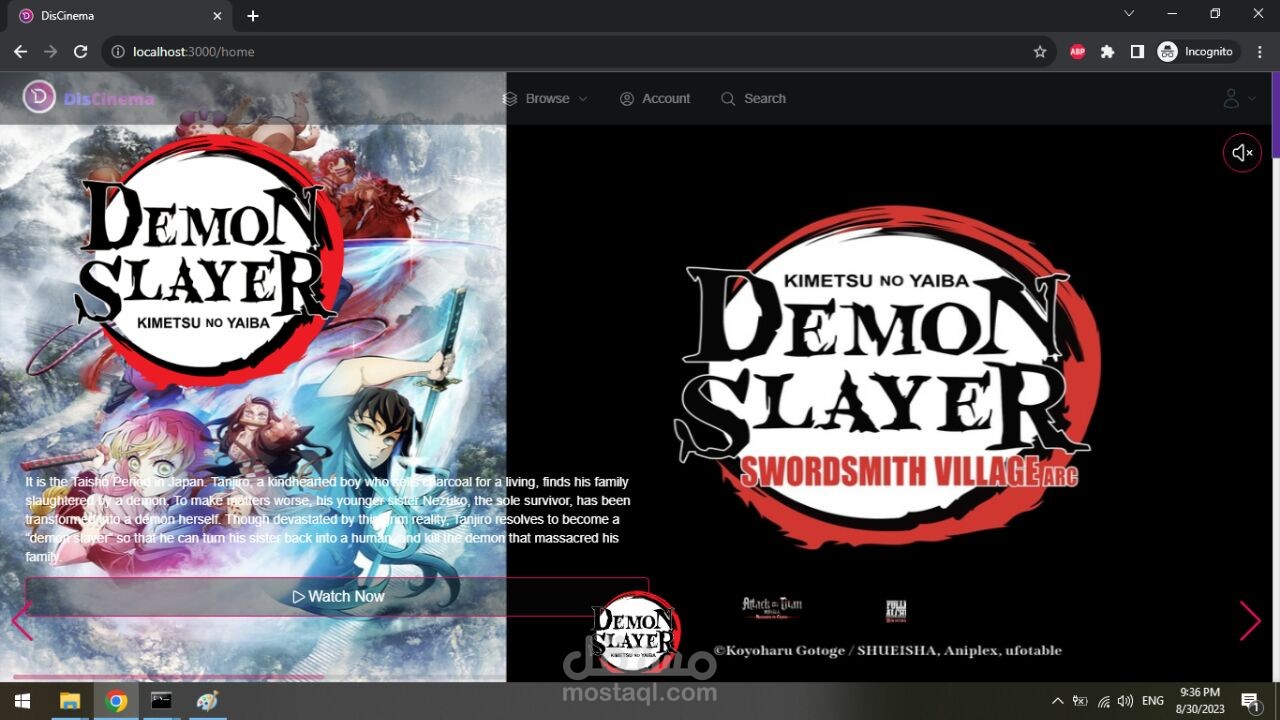Viewport: 1280px width, 720px height.
Task: Open File Explorer from the taskbar
Action: pyautogui.click(x=69, y=701)
